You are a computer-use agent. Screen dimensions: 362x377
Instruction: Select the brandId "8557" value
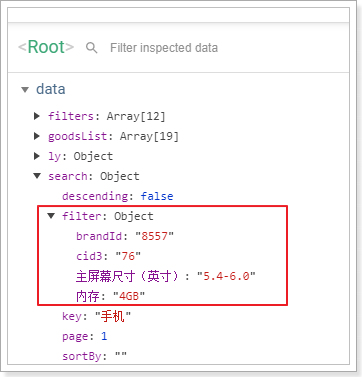pos(154,236)
